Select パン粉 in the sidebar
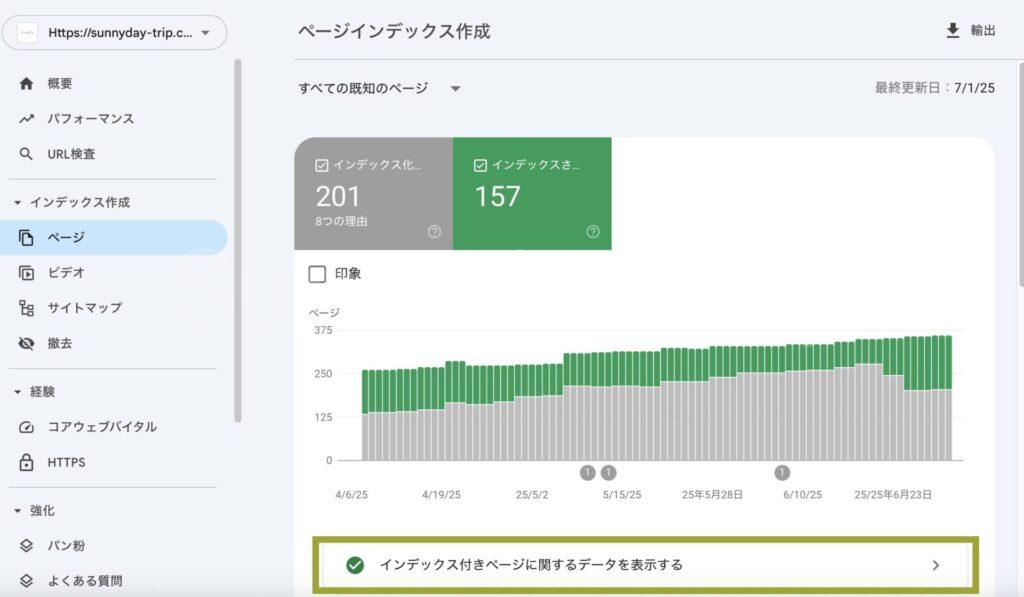Screen dimensions: 1024x597 click(66, 546)
